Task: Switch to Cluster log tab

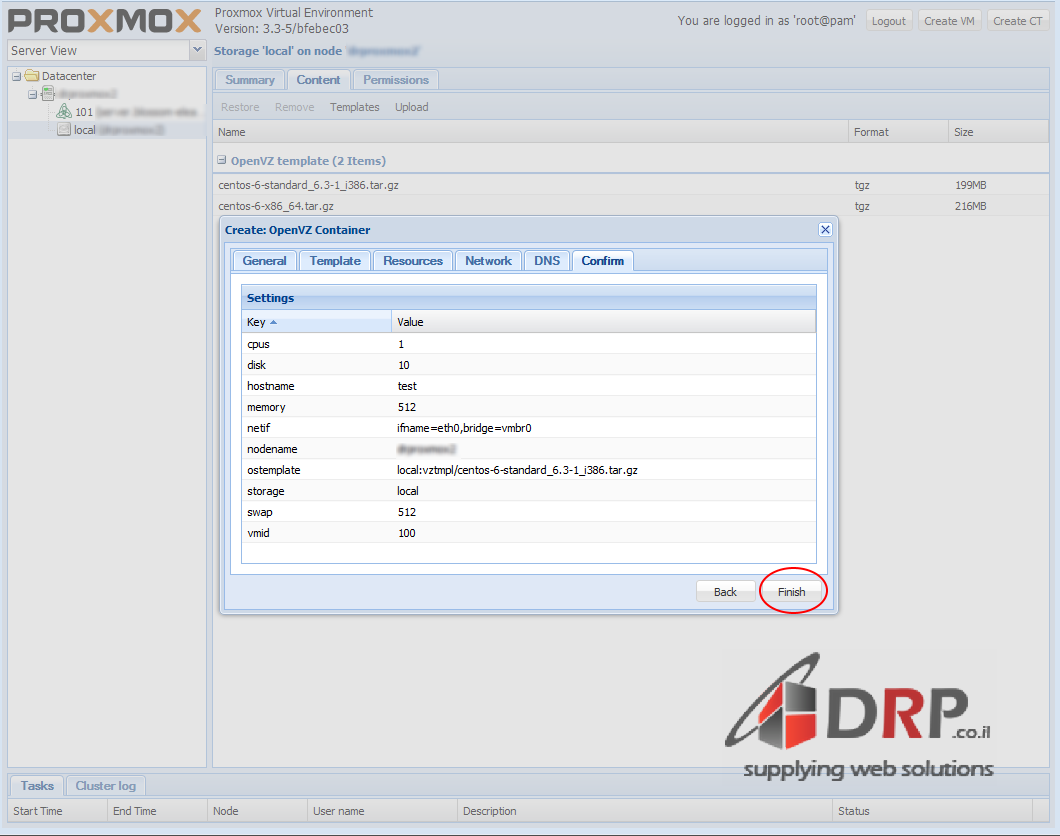Action: [x=105, y=786]
